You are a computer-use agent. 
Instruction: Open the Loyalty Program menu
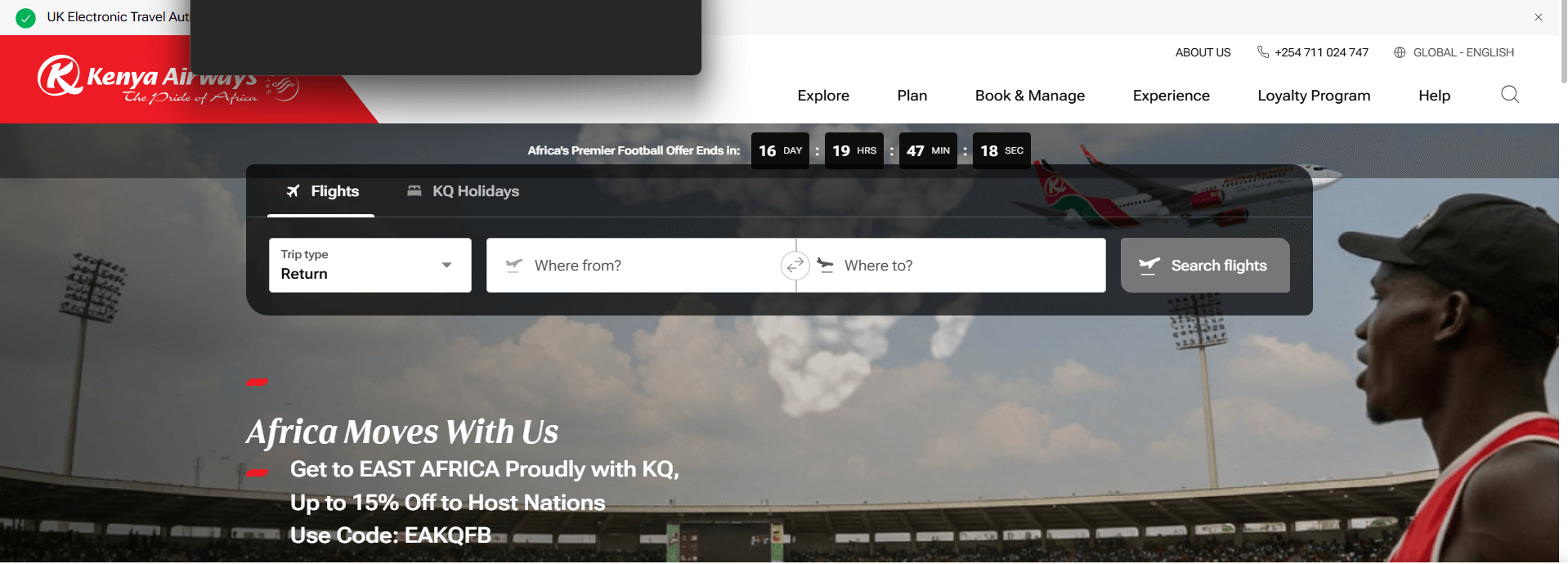click(x=1314, y=96)
